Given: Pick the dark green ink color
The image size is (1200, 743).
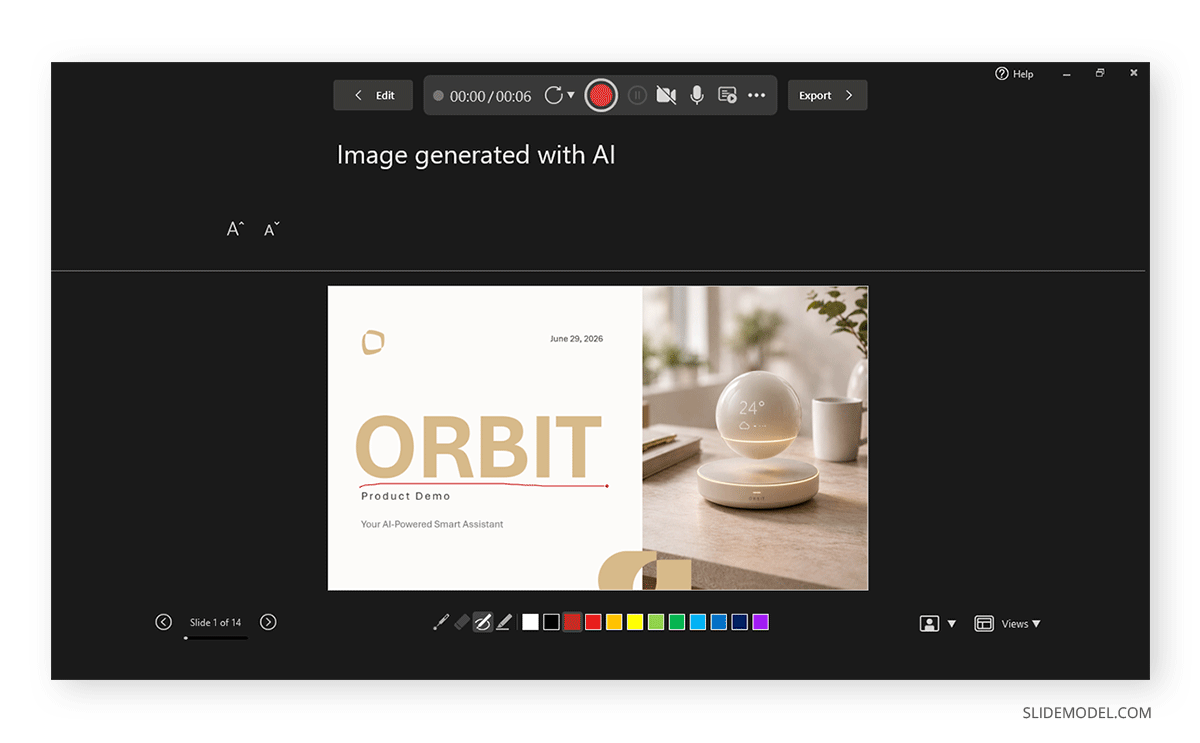Looking at the screenshot, I should (677, 622).
